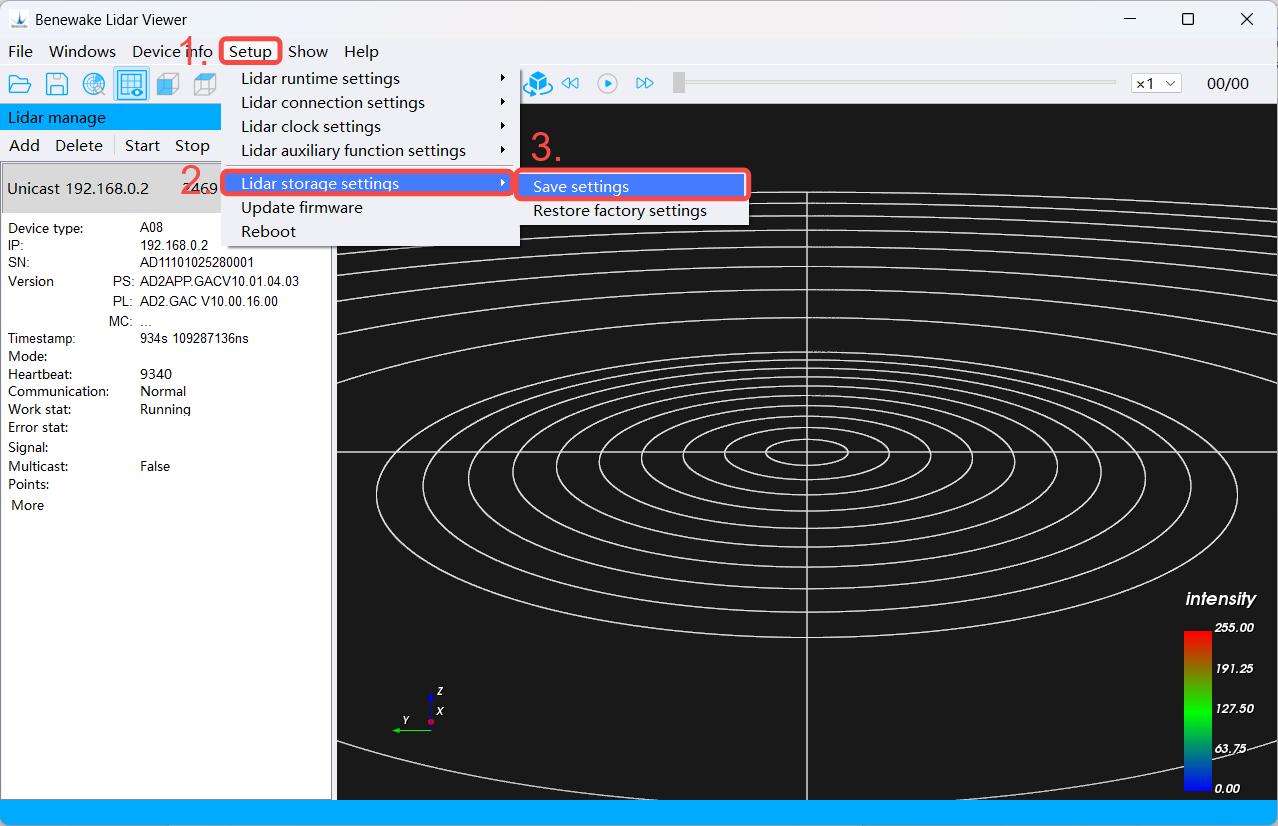Expand Lidar connection settings submenu
This screenshot has height=826, width=1278.
[x=370, y=102]
